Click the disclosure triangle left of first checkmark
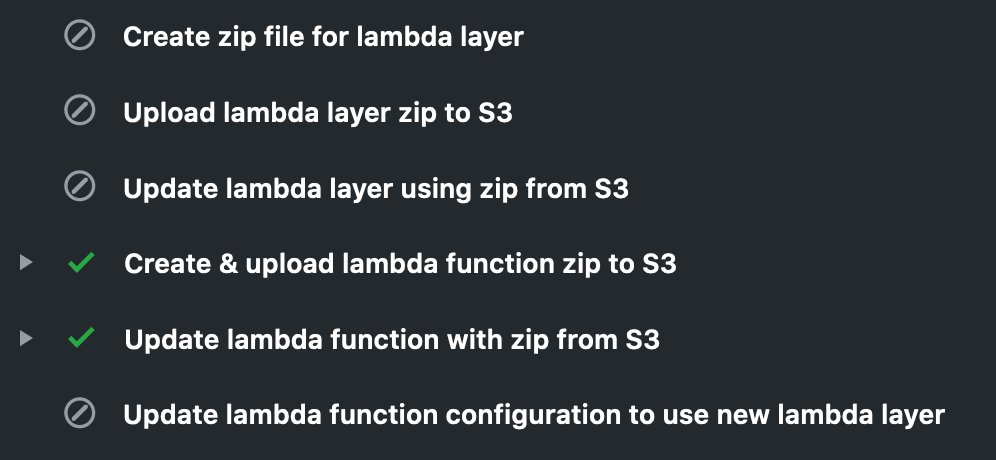996x460 pixels. click(26, 264)
